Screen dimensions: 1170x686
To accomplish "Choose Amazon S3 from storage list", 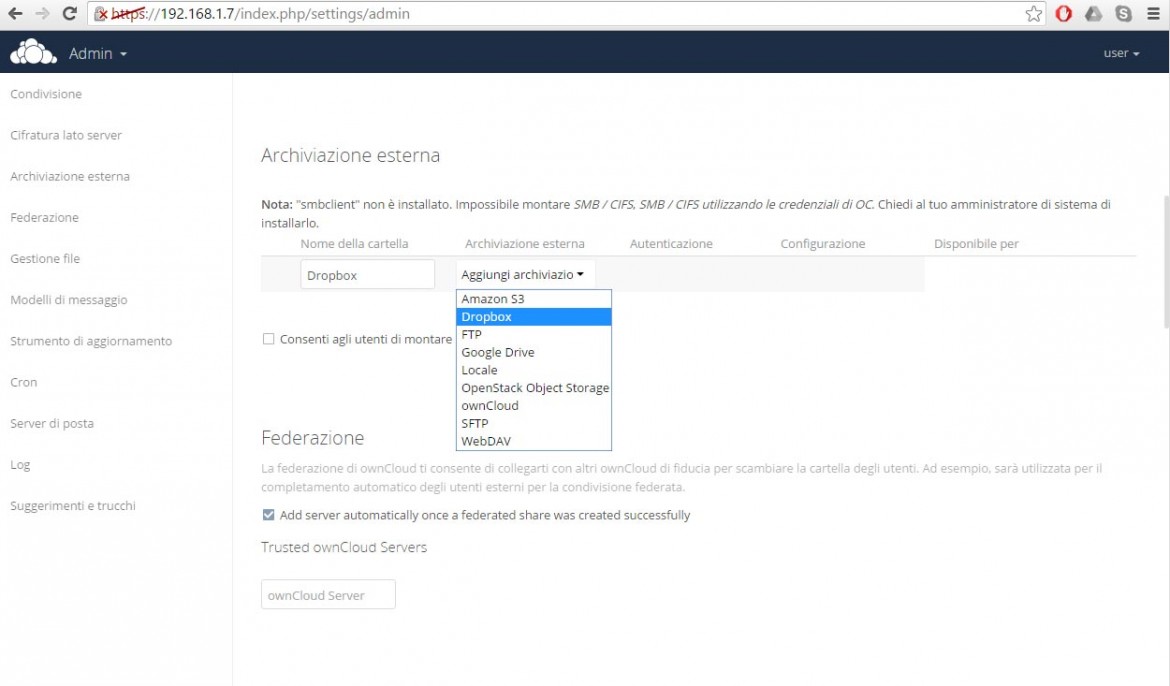I will pyautogui.click(x=534, y=299).
